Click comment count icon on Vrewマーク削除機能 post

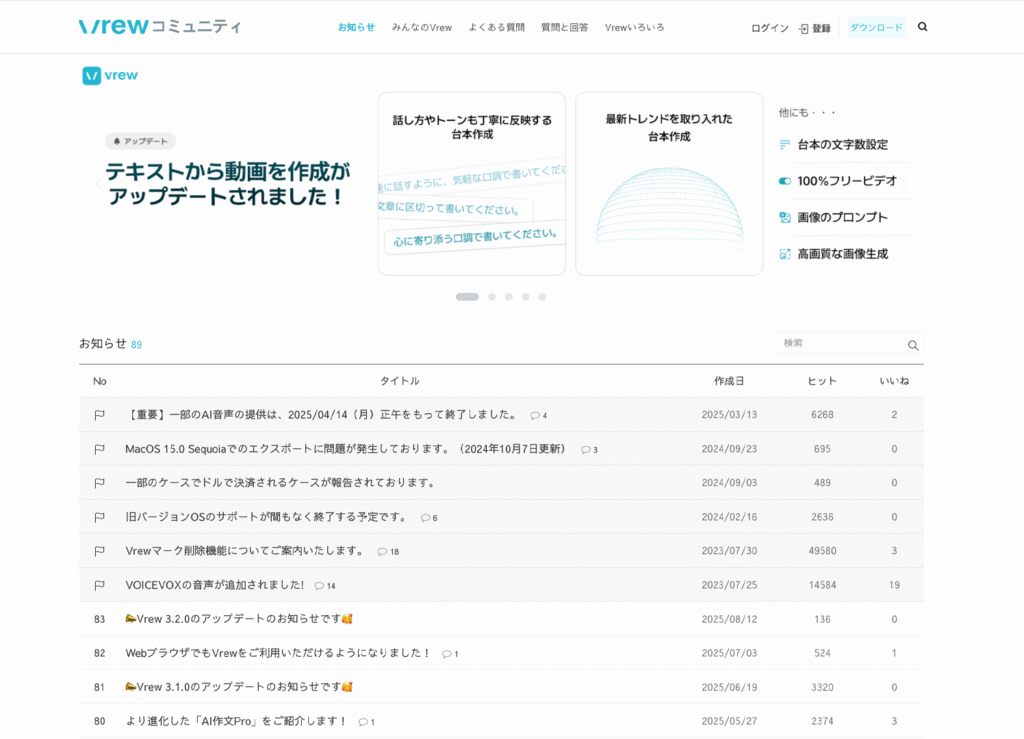click(x=383, y=552)
